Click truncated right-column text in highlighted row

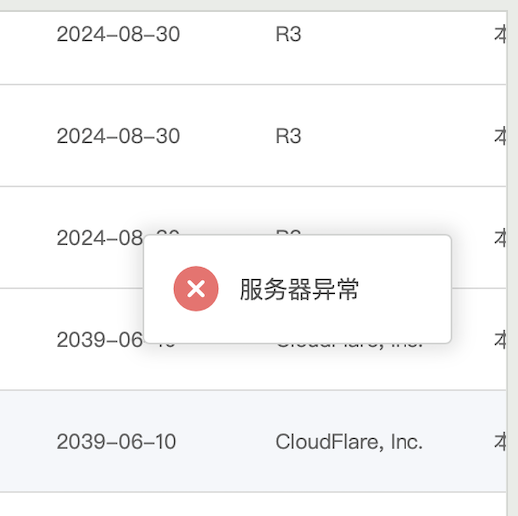coord(500,442)
